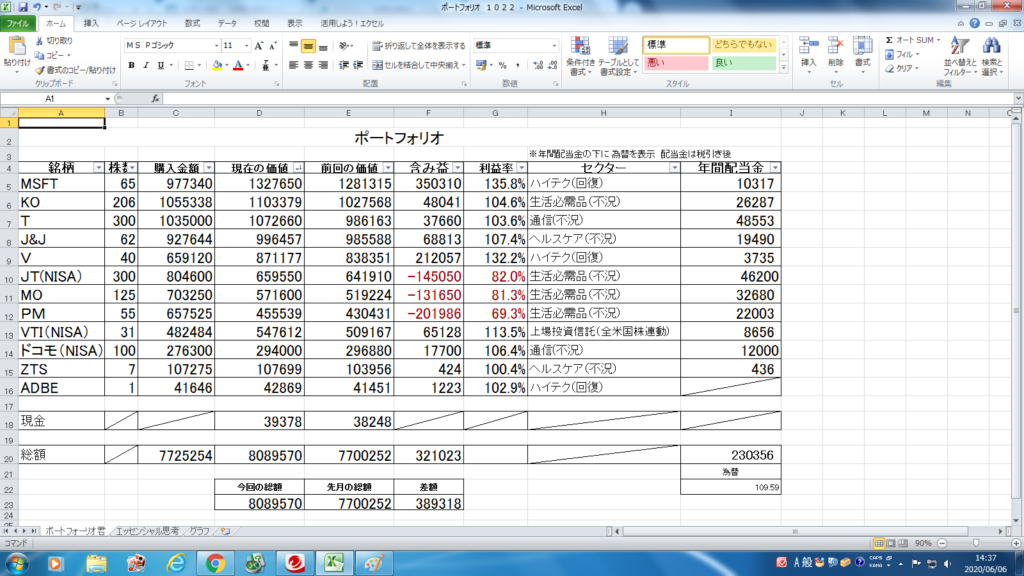This screenshot has width=1024, height=576.
Task: Open filter dropdown for 現在の価値 column
Action: (298, 168)
